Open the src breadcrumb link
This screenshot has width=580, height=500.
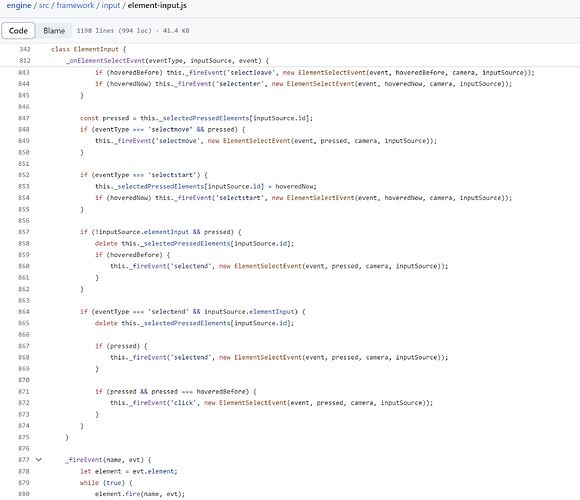44,6
